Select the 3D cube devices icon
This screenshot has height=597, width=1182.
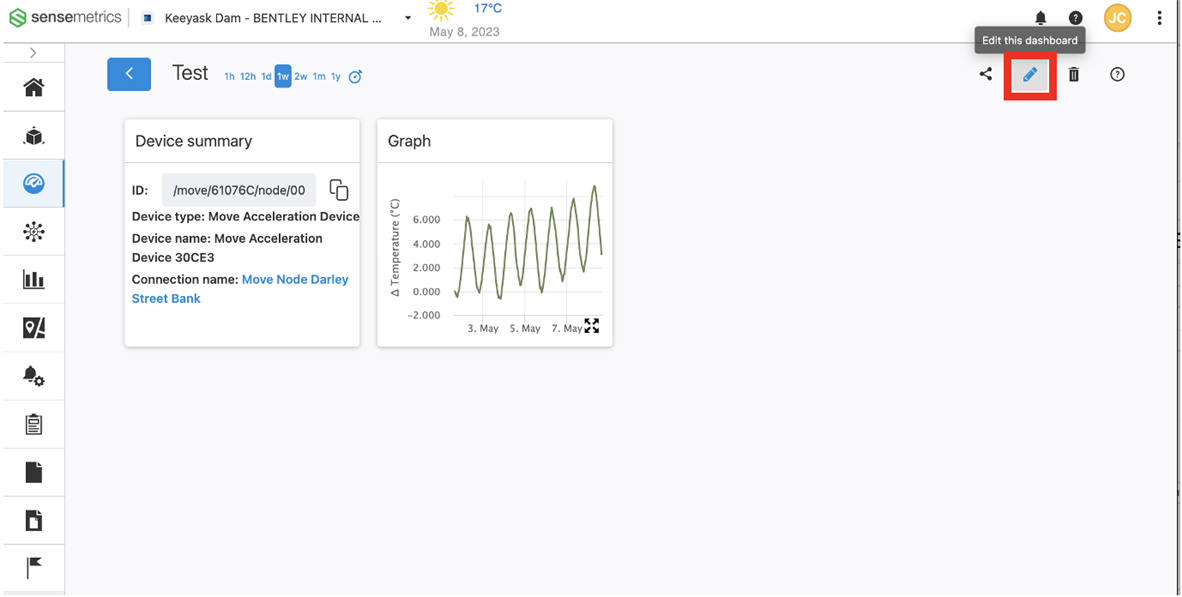coord(33,135)
